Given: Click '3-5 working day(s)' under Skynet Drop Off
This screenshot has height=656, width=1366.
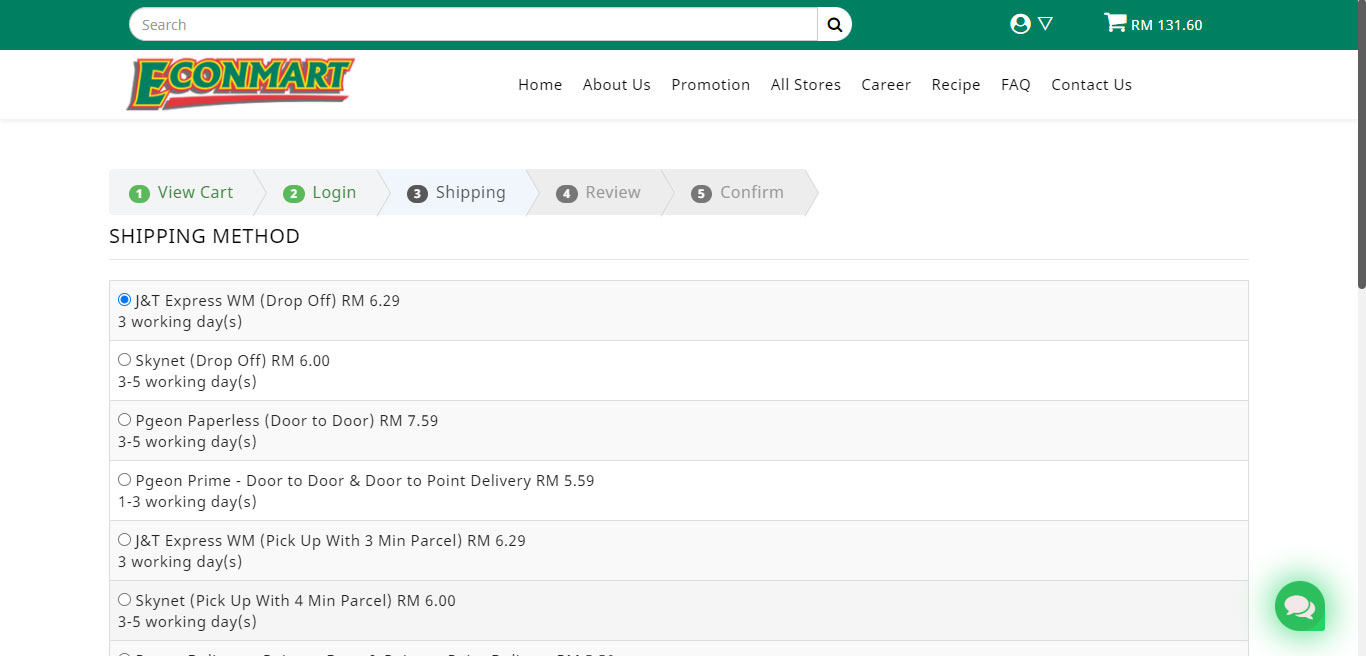Looking at the screenshot, I should tap(187, 382).
